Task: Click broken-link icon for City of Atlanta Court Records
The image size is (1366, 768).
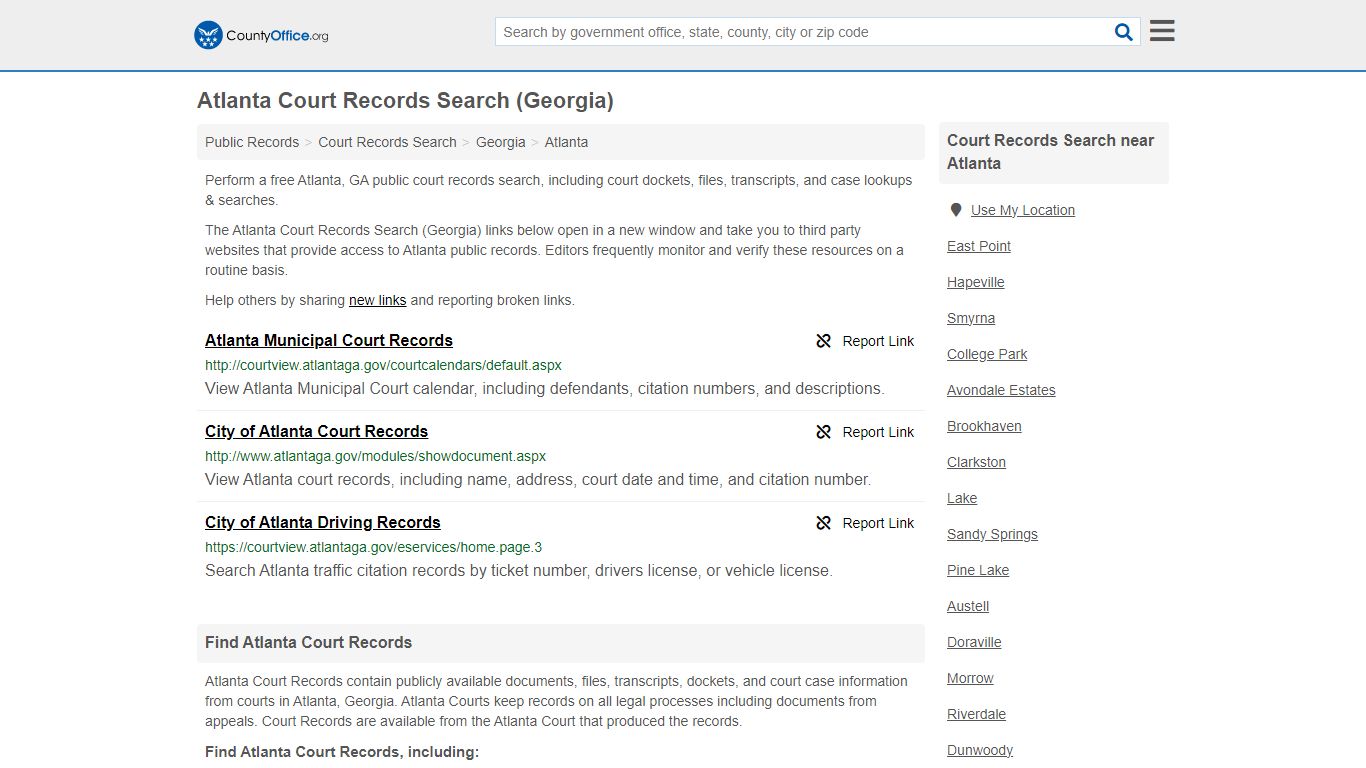Action: (824, 432)
